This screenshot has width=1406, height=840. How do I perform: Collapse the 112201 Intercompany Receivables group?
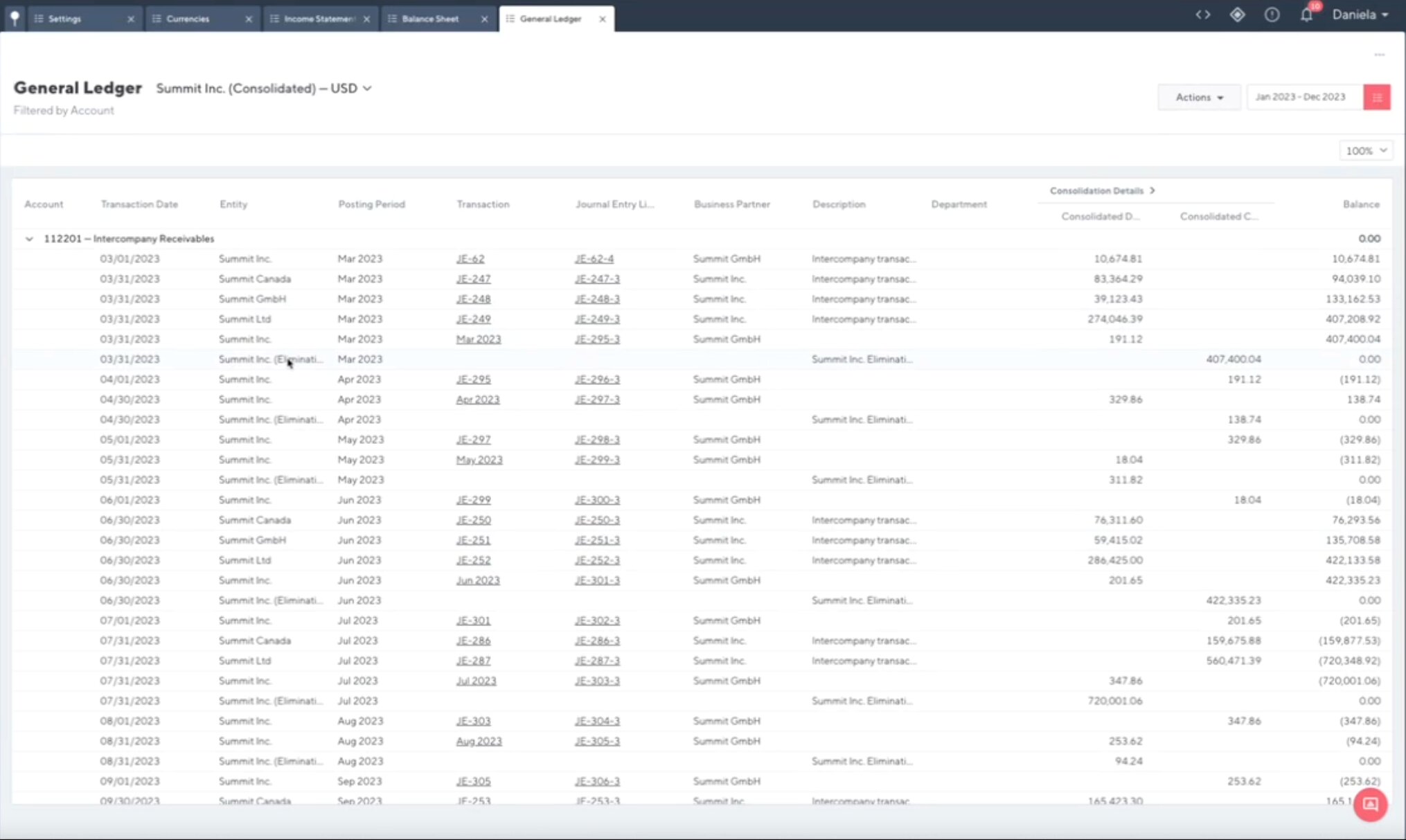tap(29, 239)
